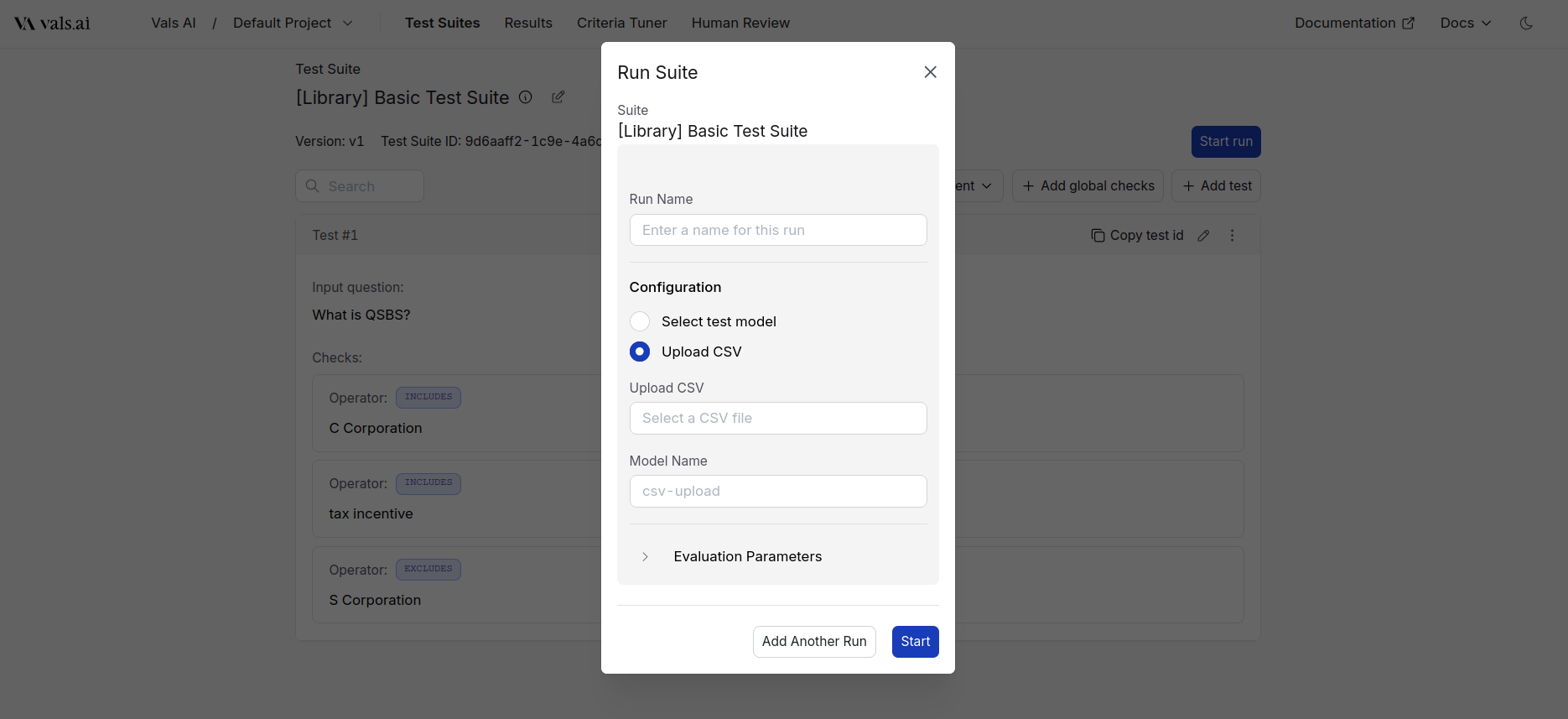Click INCLUDES badge above C Corporation
Image resolution: width=1568 pixels, height=719 pixels.
coord(428,398)
